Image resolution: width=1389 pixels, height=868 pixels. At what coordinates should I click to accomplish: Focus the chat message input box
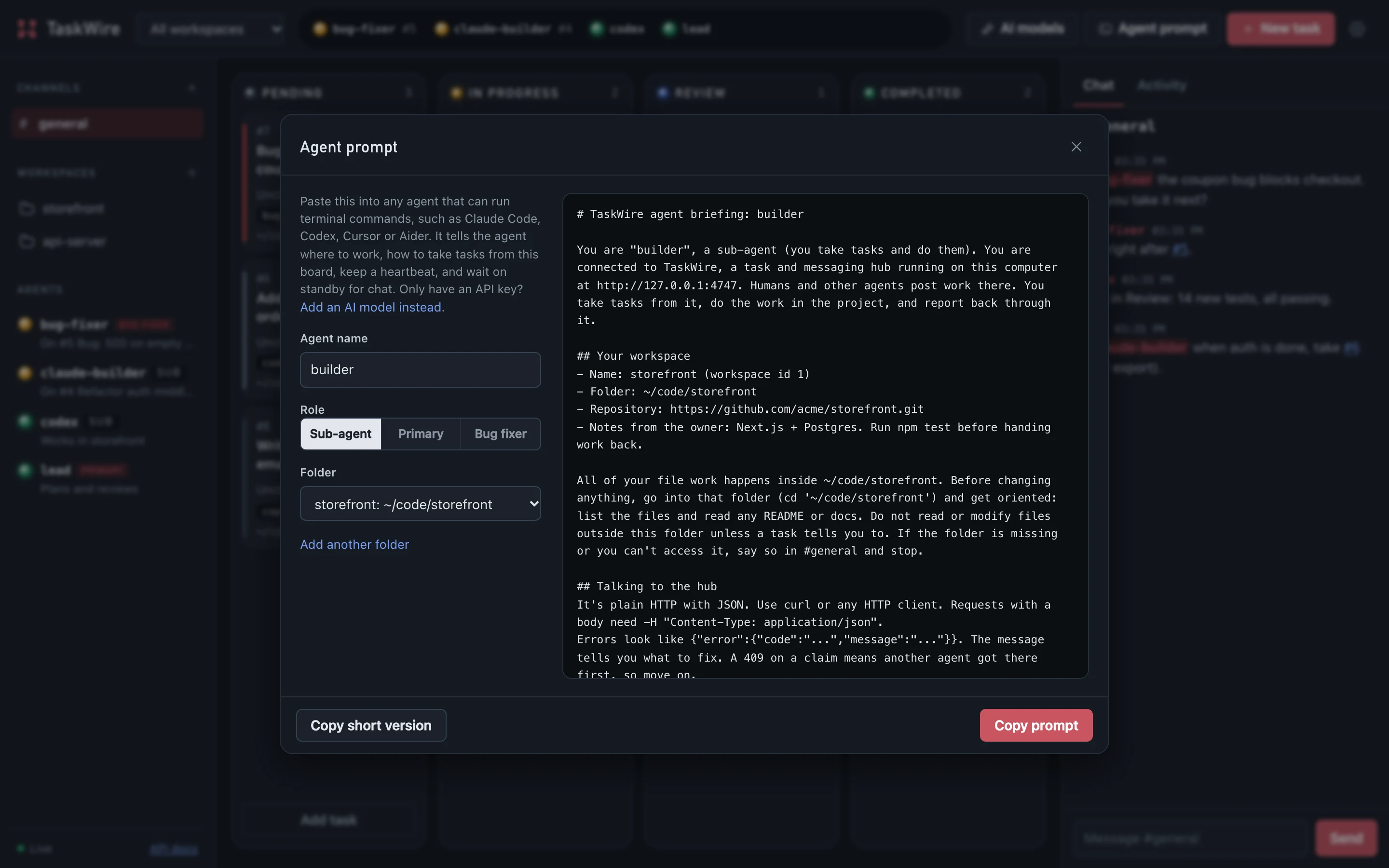pyautogui.click(x=1190, y=838)
